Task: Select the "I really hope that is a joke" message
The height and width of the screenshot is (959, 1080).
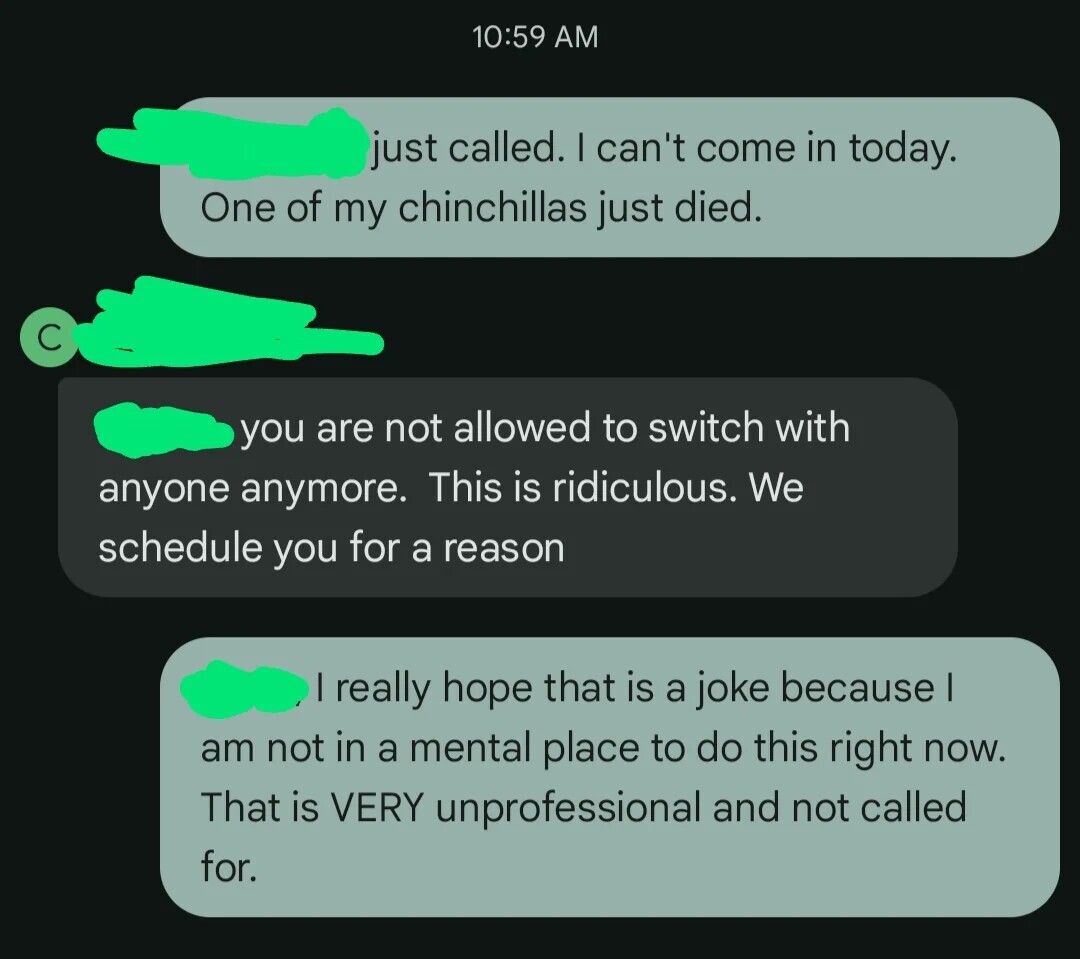Action: click(x=609, y=776)
